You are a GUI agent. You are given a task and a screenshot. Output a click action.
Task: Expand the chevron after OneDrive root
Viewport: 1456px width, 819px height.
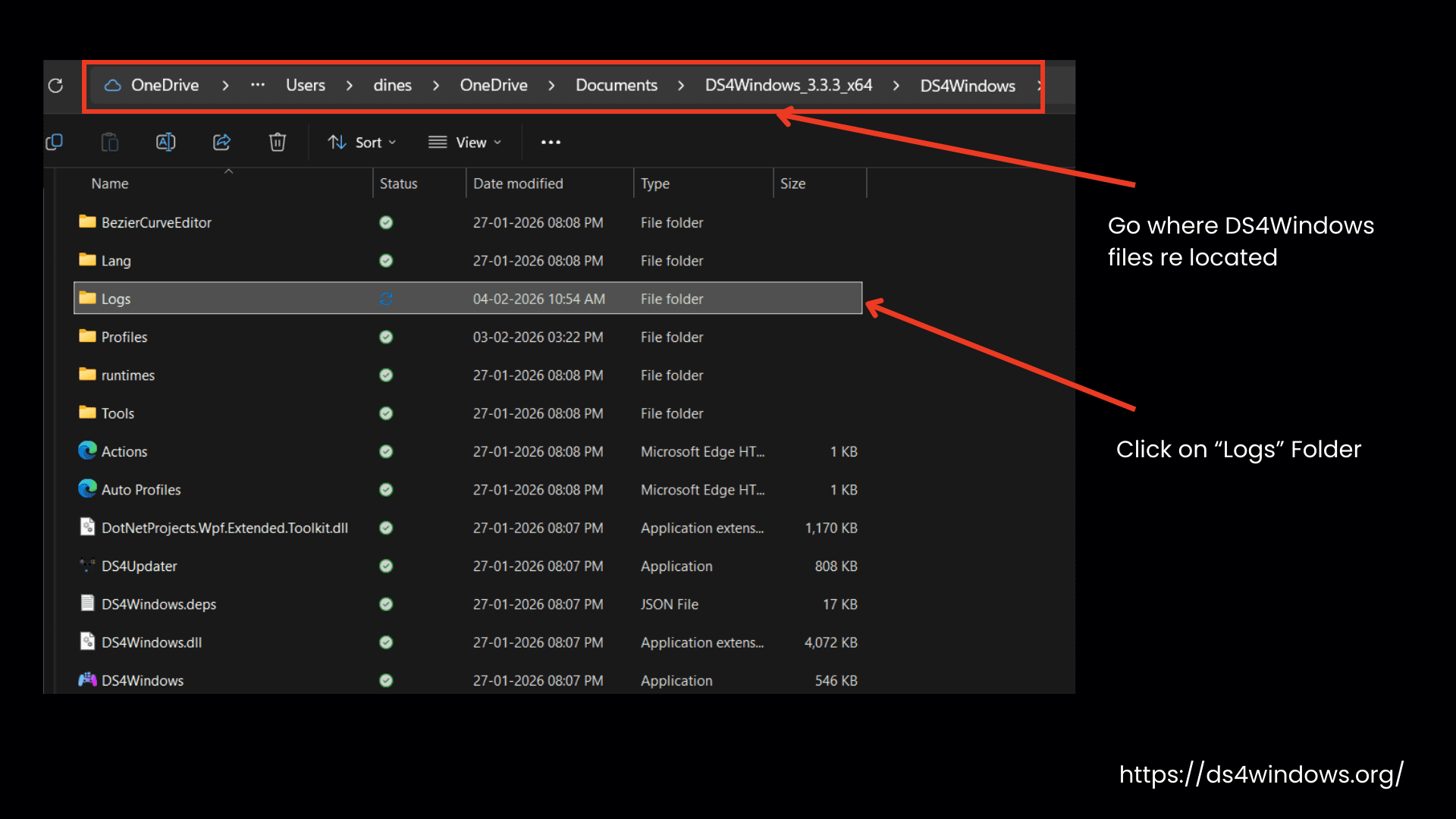(225, 86)
